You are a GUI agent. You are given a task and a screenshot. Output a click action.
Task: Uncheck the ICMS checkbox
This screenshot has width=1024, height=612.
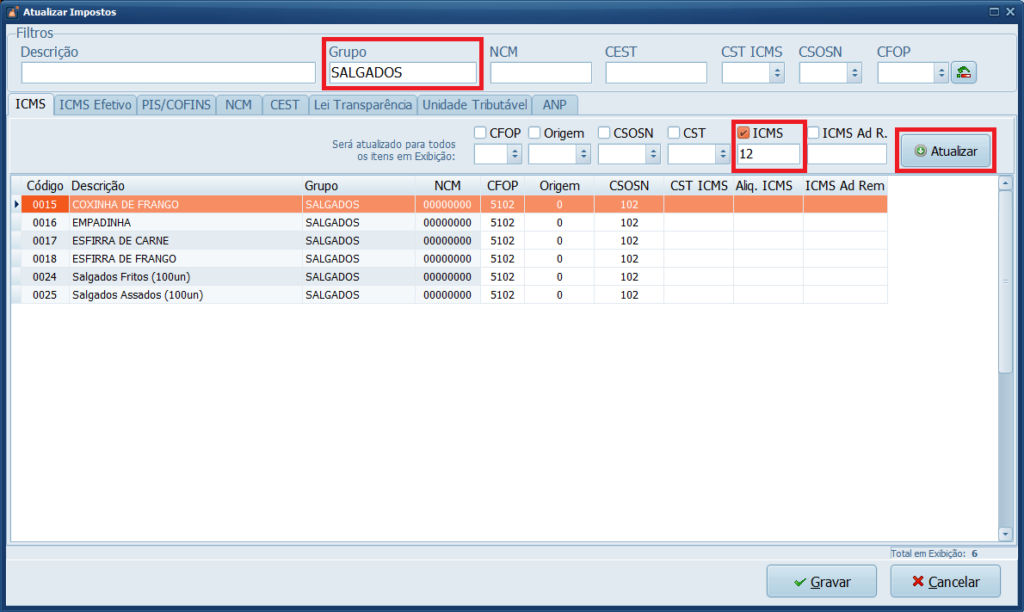pyautogui.click(x=742, y=131)
